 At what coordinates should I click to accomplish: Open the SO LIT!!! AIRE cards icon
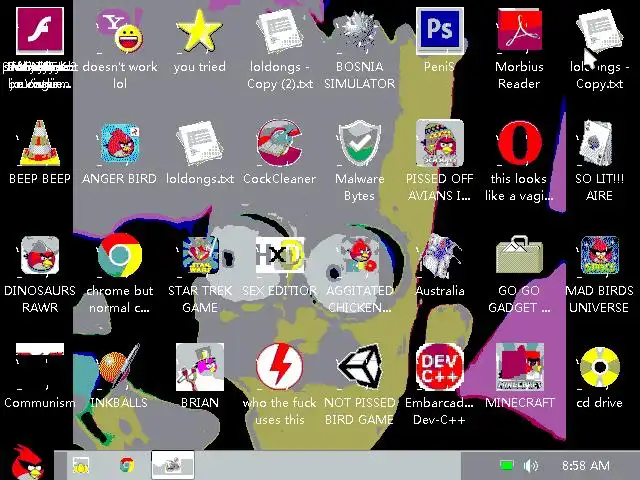597,143
